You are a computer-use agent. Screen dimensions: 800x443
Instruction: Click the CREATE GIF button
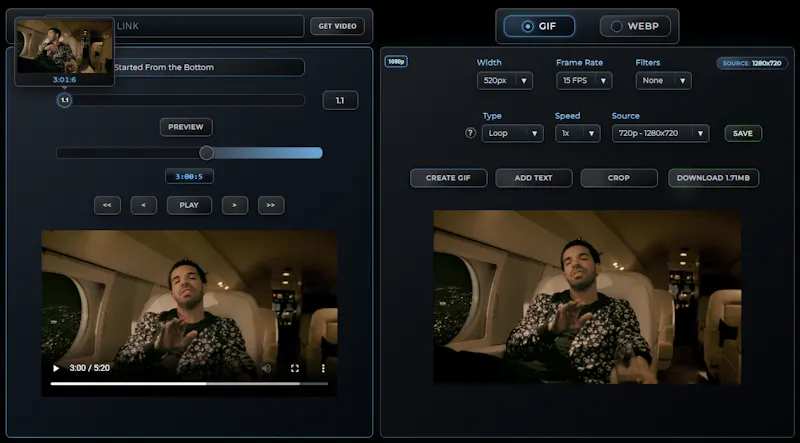click(x=448, y=178)
